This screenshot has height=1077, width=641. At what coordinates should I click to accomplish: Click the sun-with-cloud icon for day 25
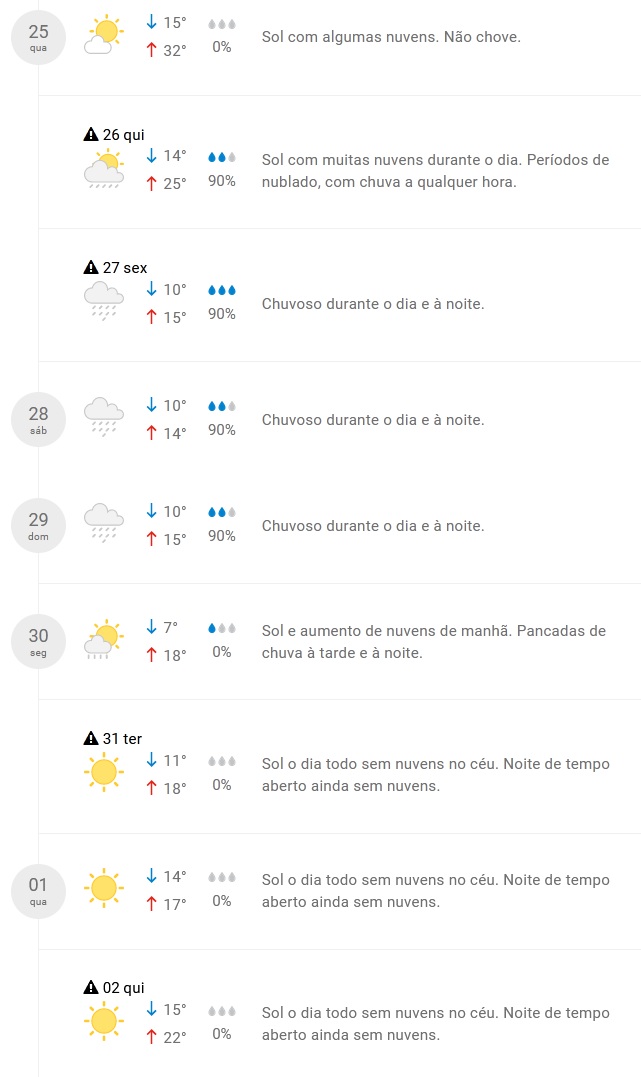103,35
